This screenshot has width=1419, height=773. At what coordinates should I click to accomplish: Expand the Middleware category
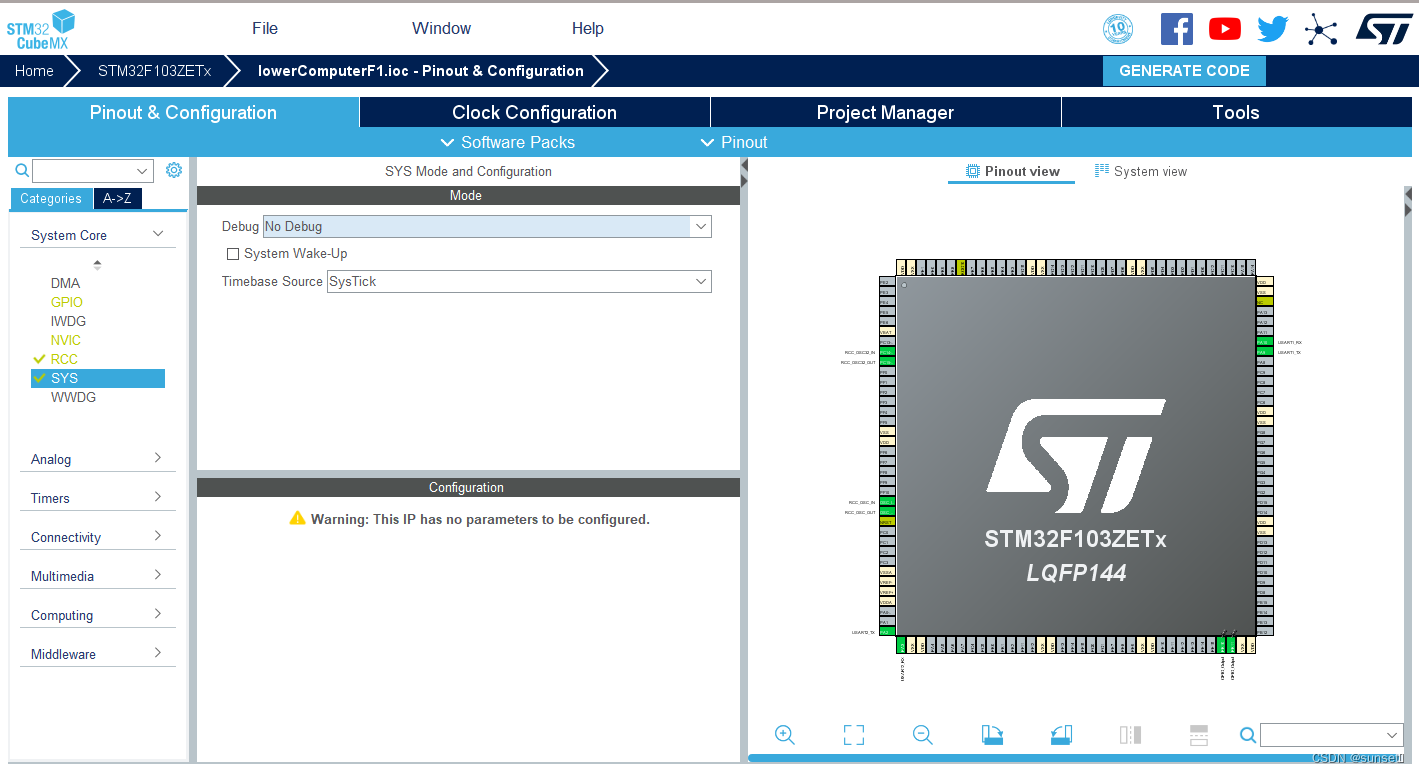point(97,654)
